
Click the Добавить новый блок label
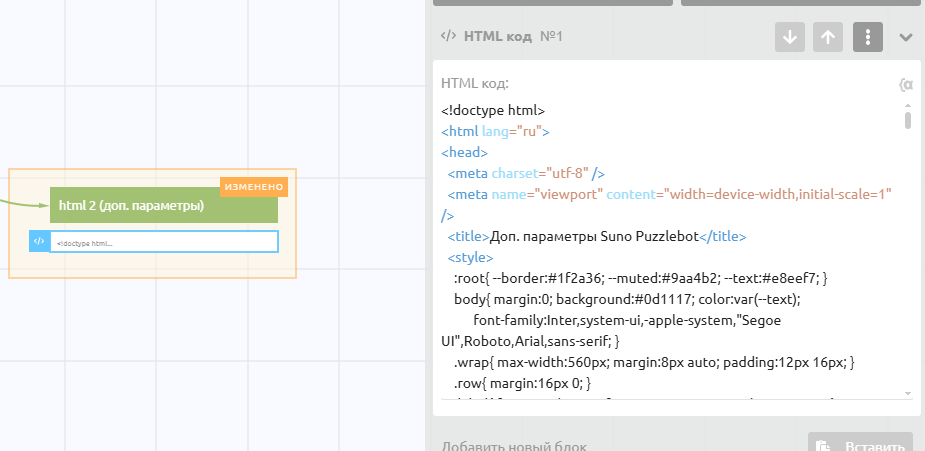click(x=514, y=446)
